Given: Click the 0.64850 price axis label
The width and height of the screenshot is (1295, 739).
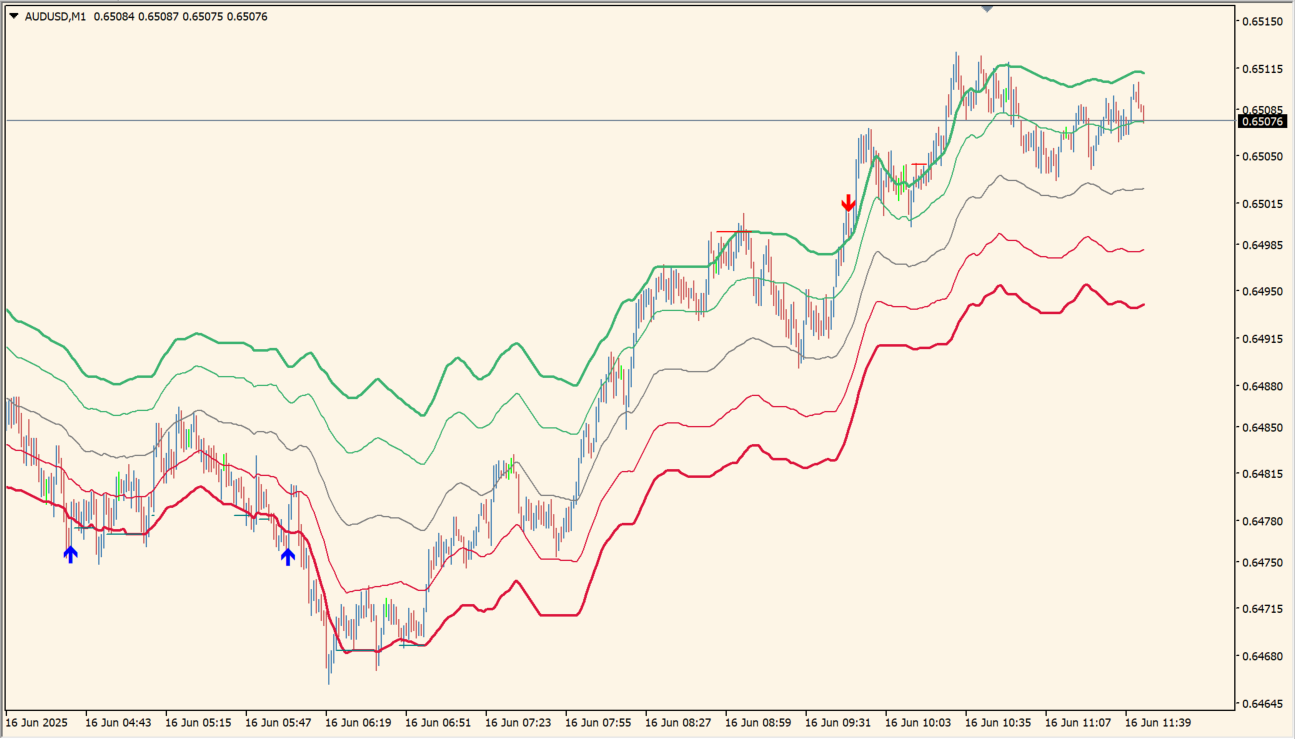Looking at the screenshot, I should pos(1264,427).
